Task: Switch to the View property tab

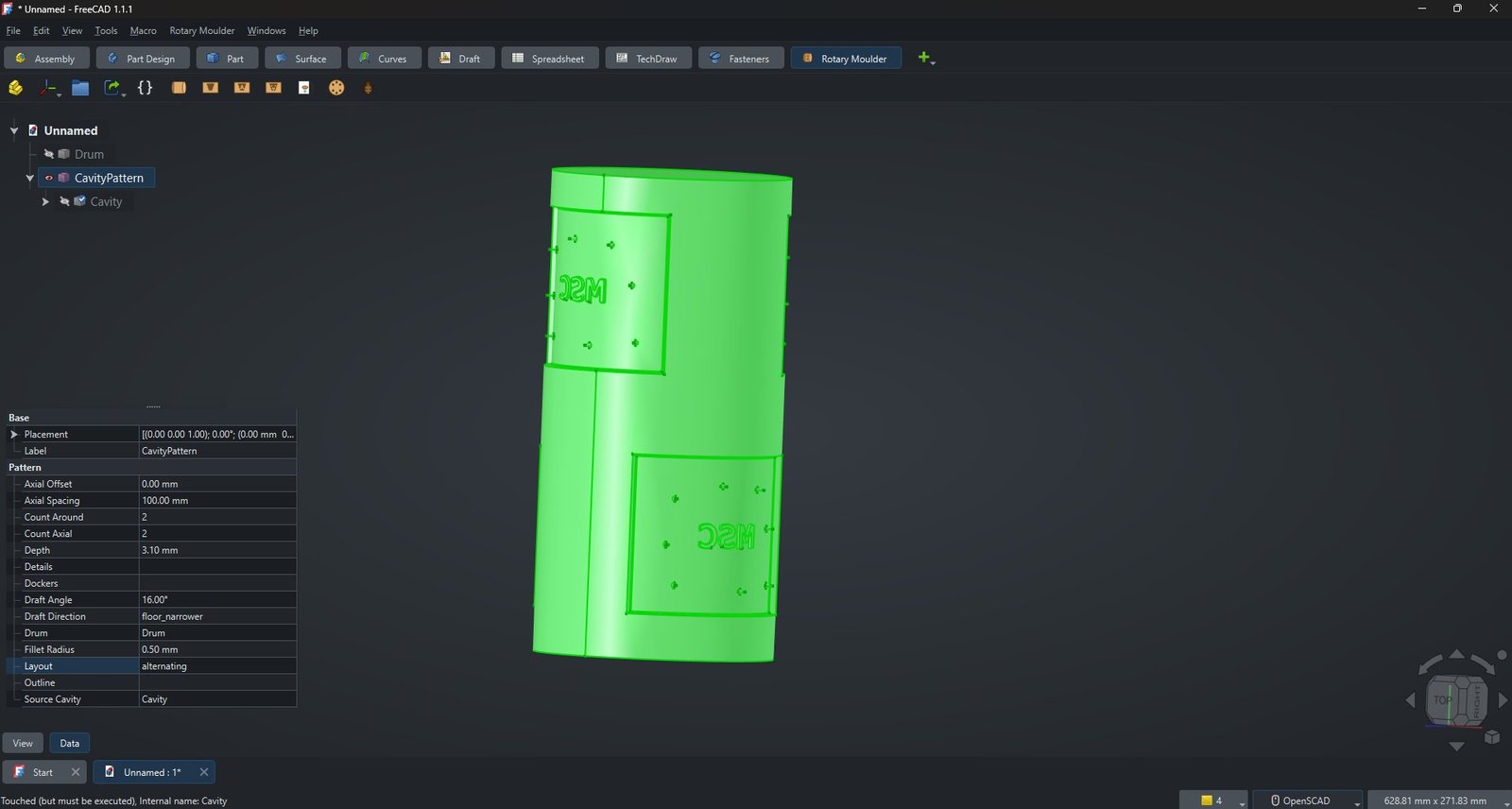Action: 23,744
